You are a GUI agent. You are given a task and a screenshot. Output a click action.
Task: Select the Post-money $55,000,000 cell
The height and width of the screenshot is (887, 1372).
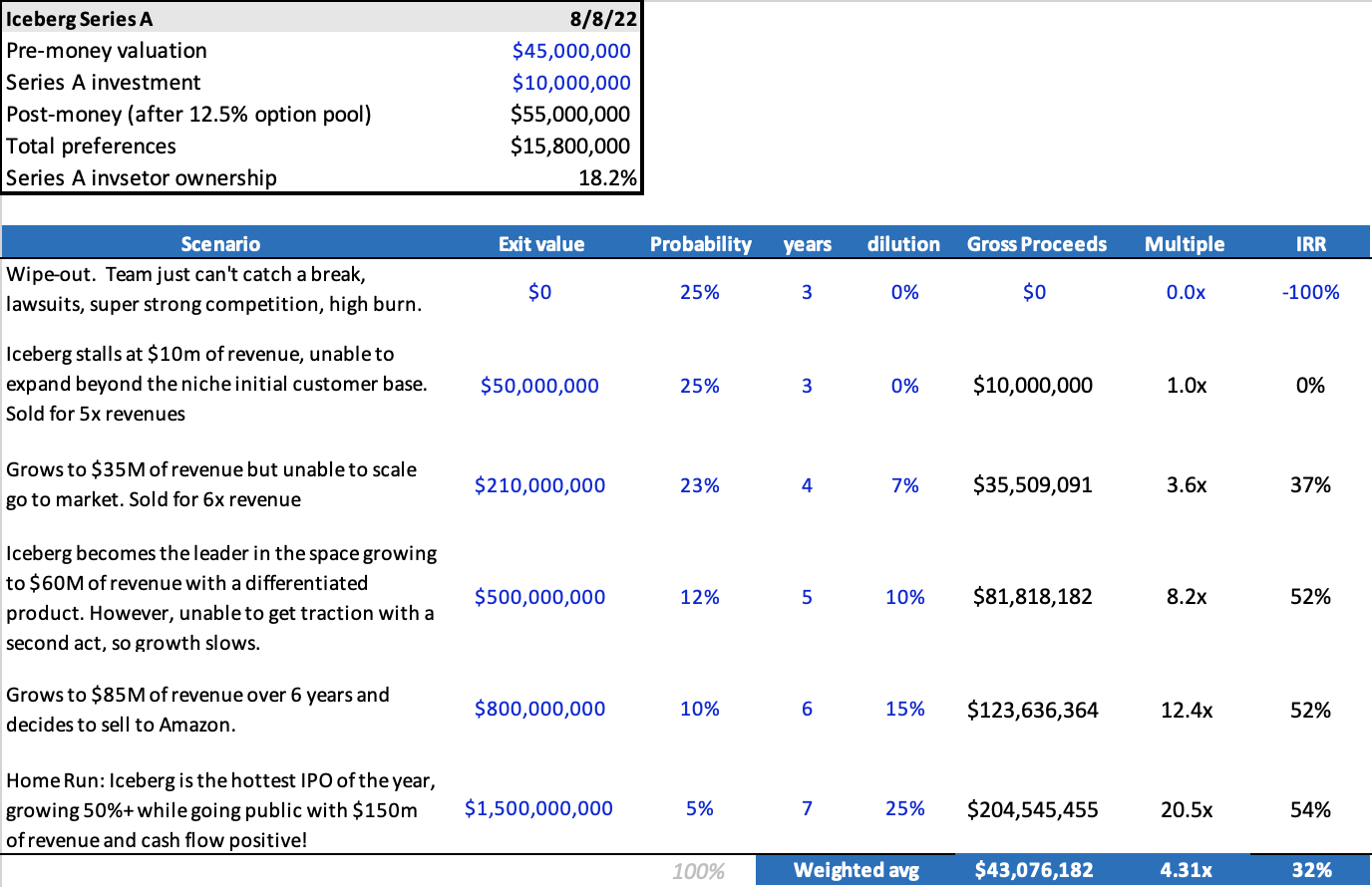(x=569, y=115)
